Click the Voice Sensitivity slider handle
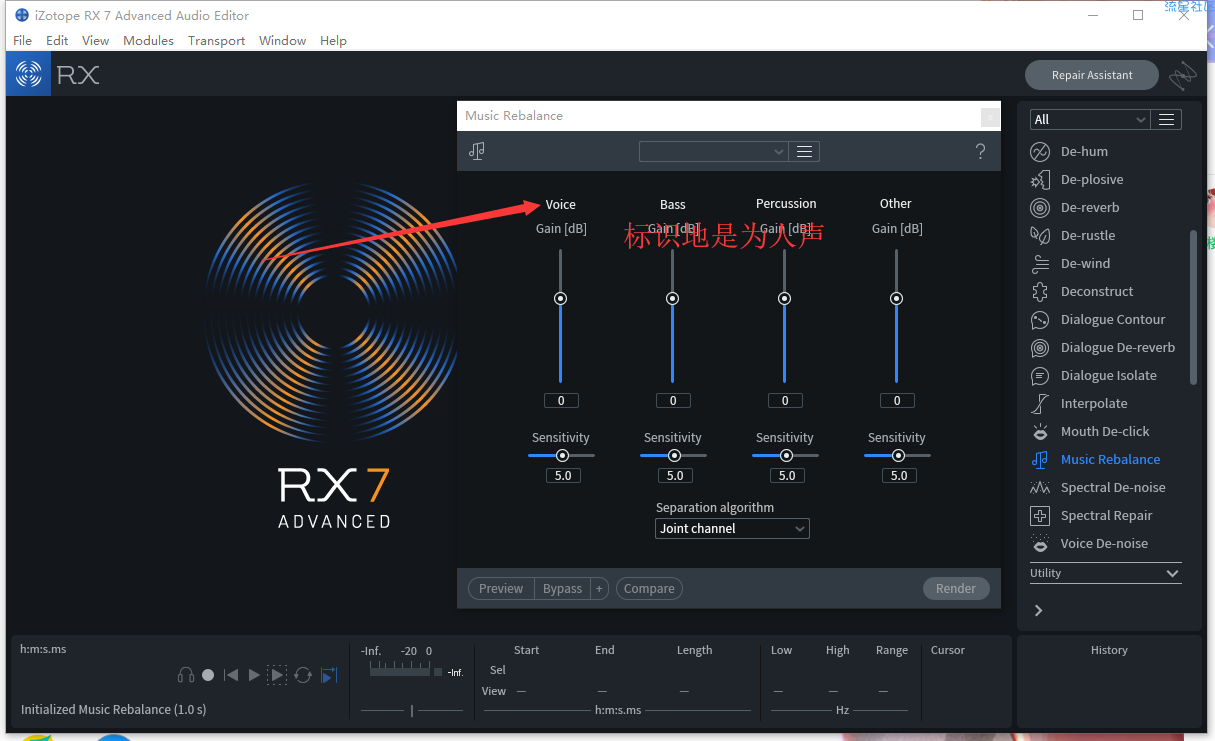 (562, 455)
